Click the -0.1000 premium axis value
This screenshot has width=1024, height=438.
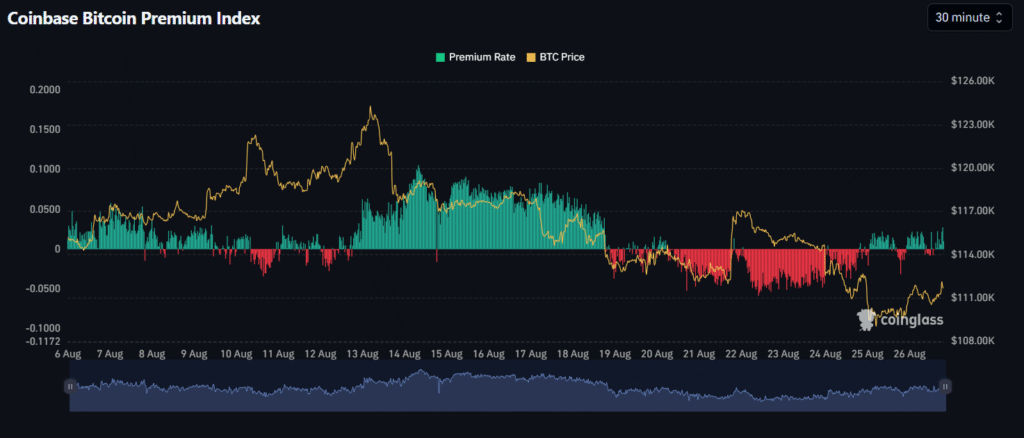(43, 328)
